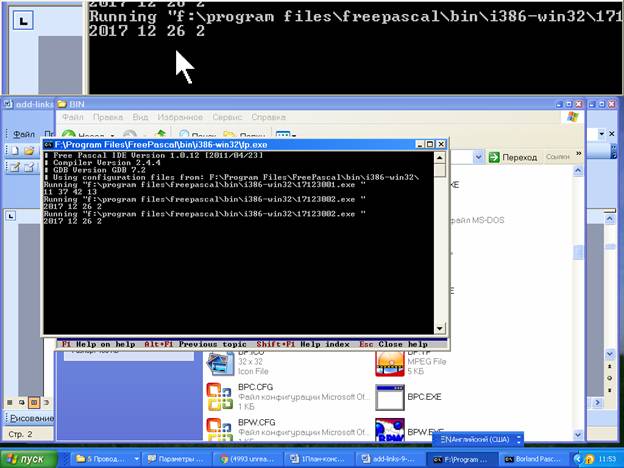The image size is (624, 468).
Task: Click the Рисование toolbar label in Word
Action: (x=31, y=418)
